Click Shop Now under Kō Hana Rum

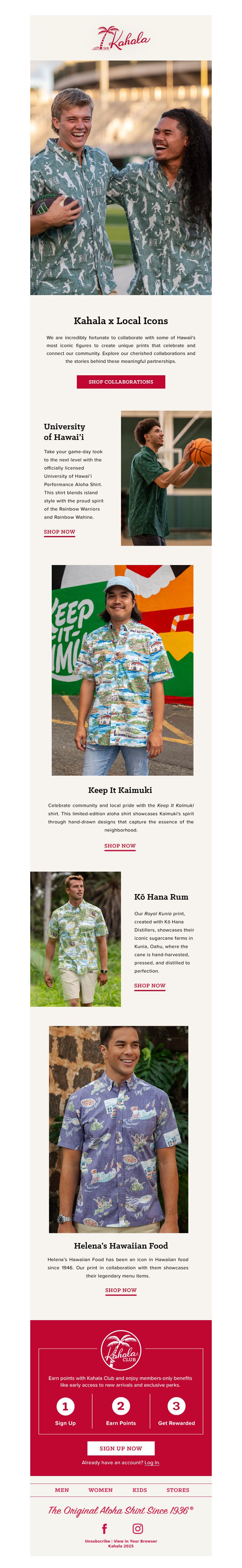coord(149,985)
